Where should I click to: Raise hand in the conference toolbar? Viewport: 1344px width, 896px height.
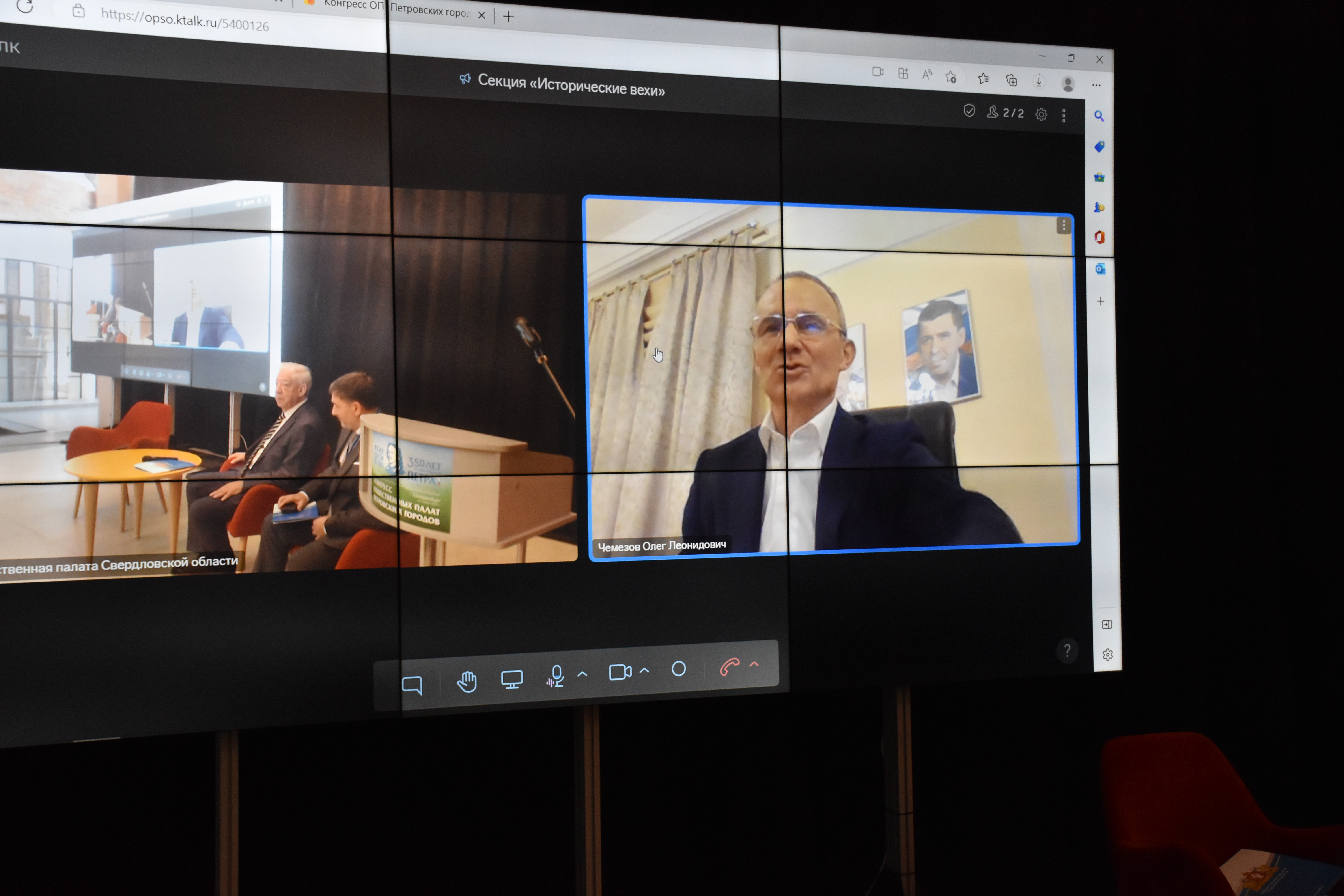point(467,681)
